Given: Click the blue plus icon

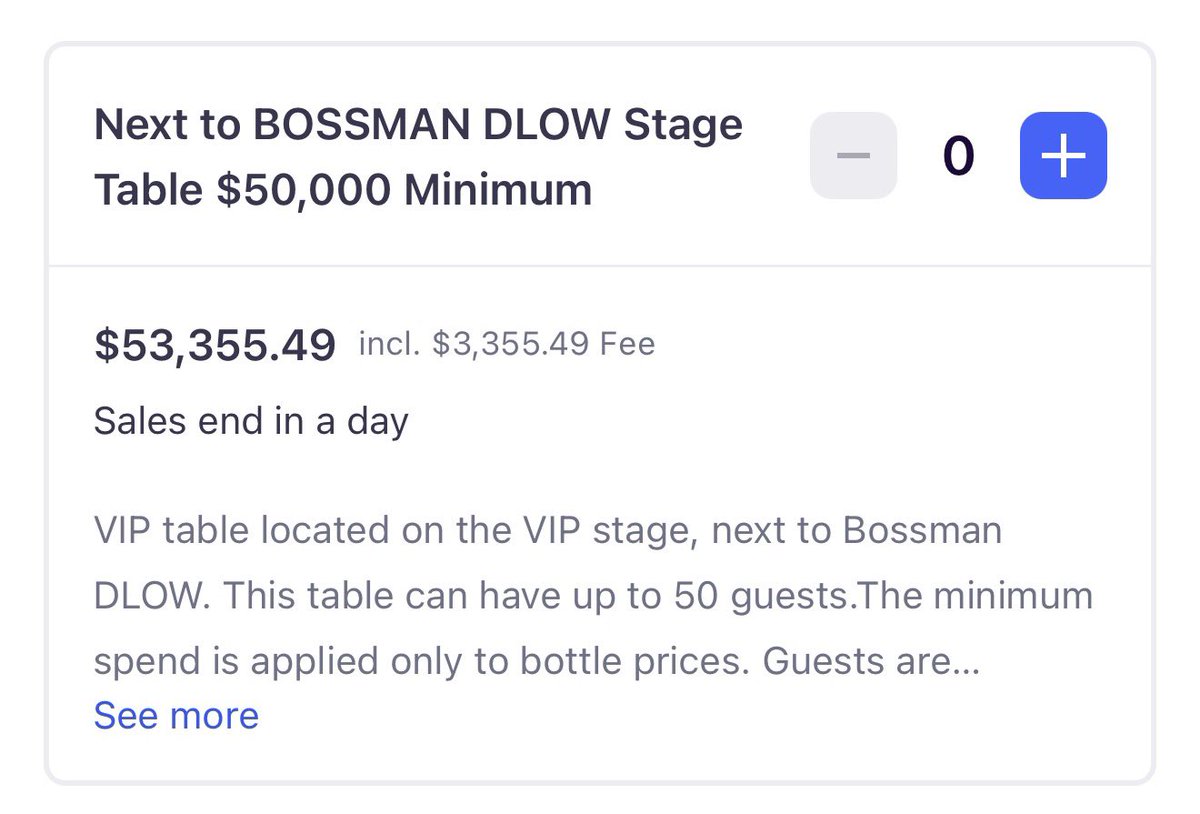Looking at the screenshot, I should coord(1063,156).
